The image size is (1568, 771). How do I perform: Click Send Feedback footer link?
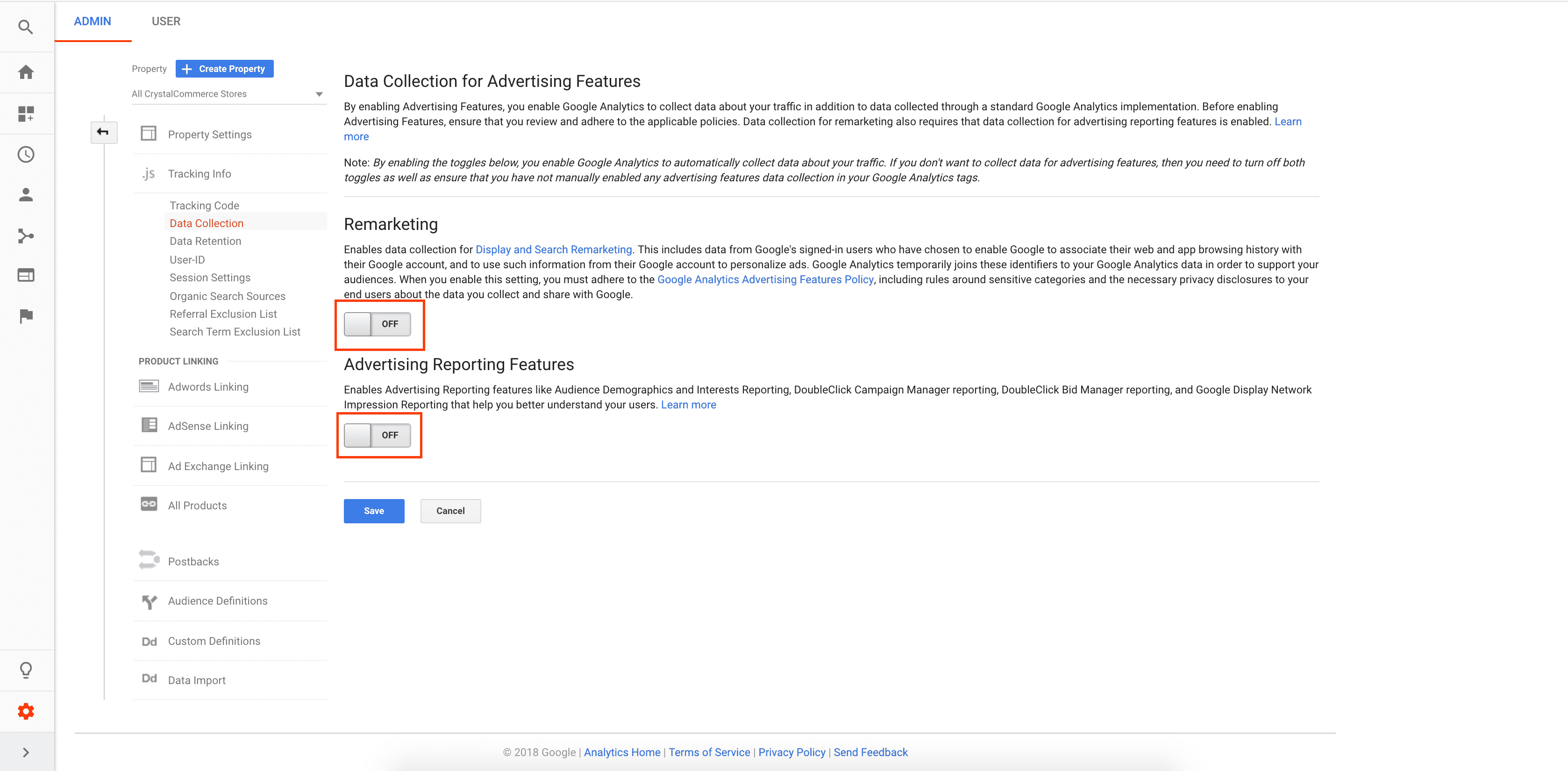click(870, 752)
